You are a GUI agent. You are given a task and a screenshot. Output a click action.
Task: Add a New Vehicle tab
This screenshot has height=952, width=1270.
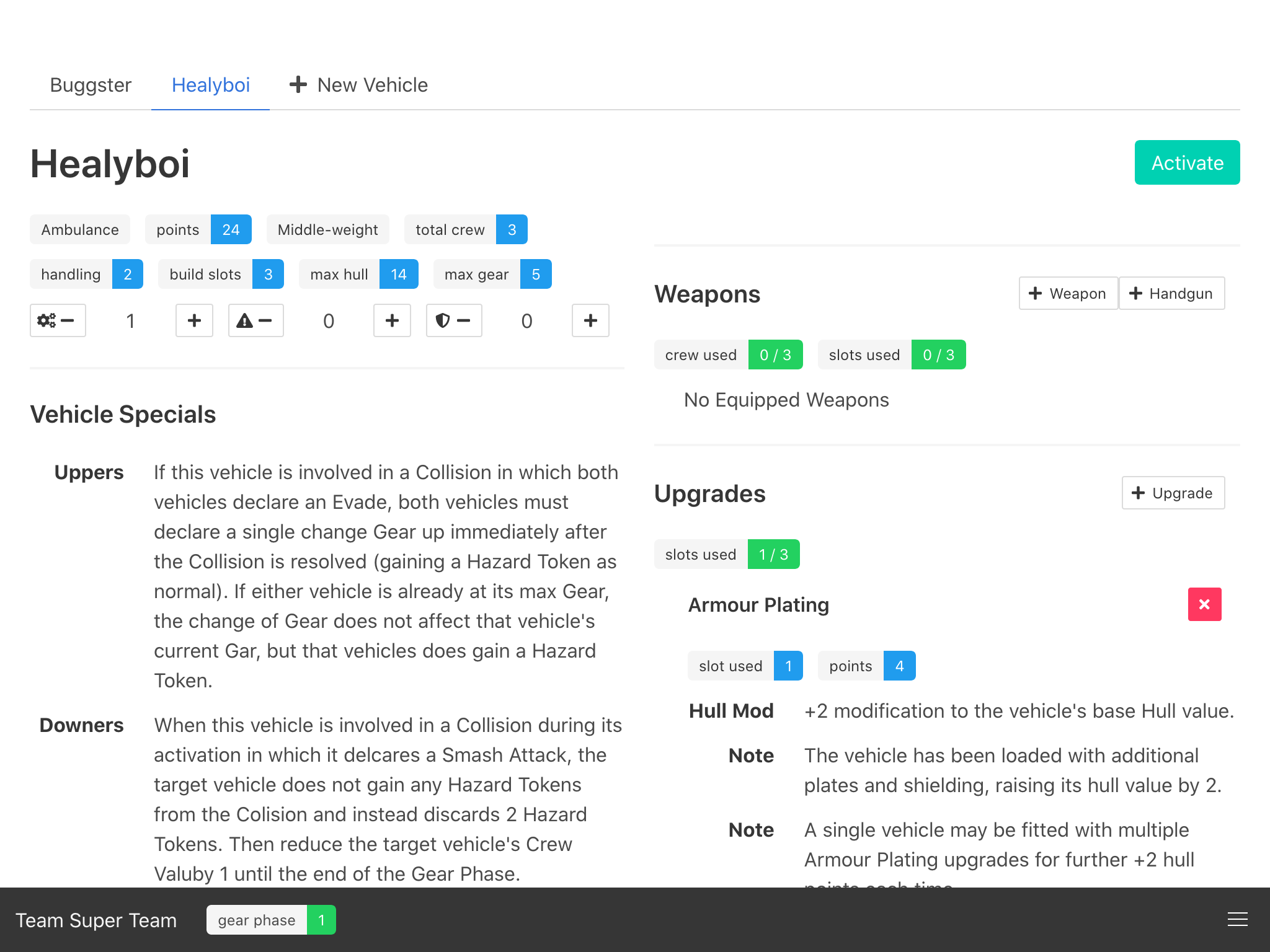coord(358,85)
